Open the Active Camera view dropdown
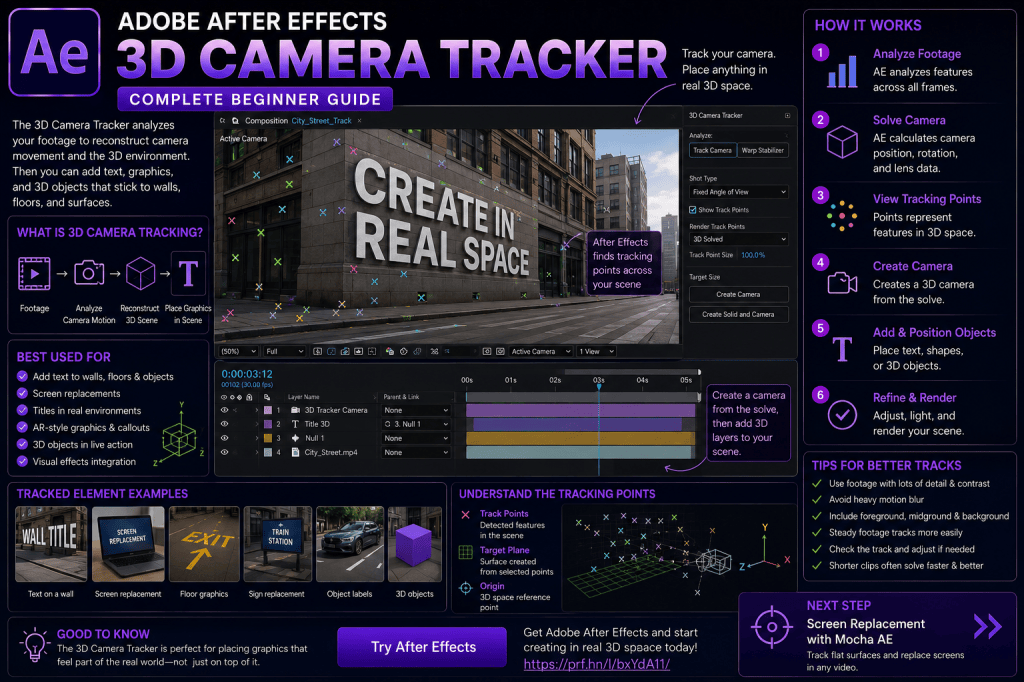This screenshot has height=682, width=1024. pos(541,351)
